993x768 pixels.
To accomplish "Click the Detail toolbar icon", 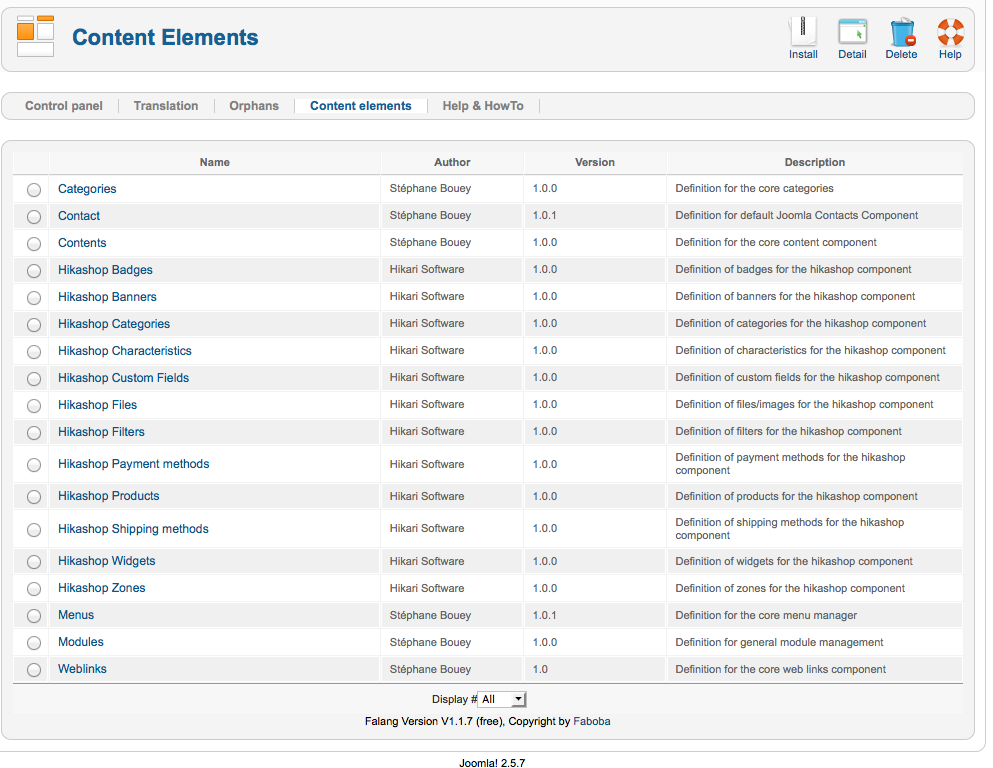I will coord(852,33).
